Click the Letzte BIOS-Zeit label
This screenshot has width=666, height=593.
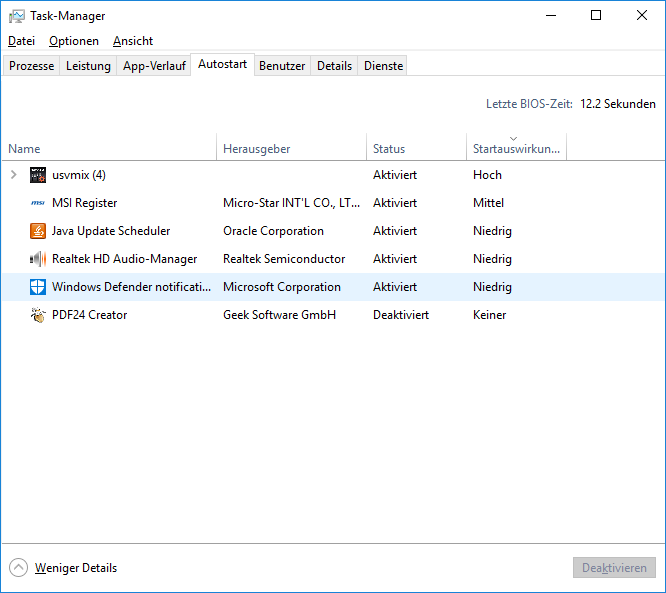pos(529,104)
